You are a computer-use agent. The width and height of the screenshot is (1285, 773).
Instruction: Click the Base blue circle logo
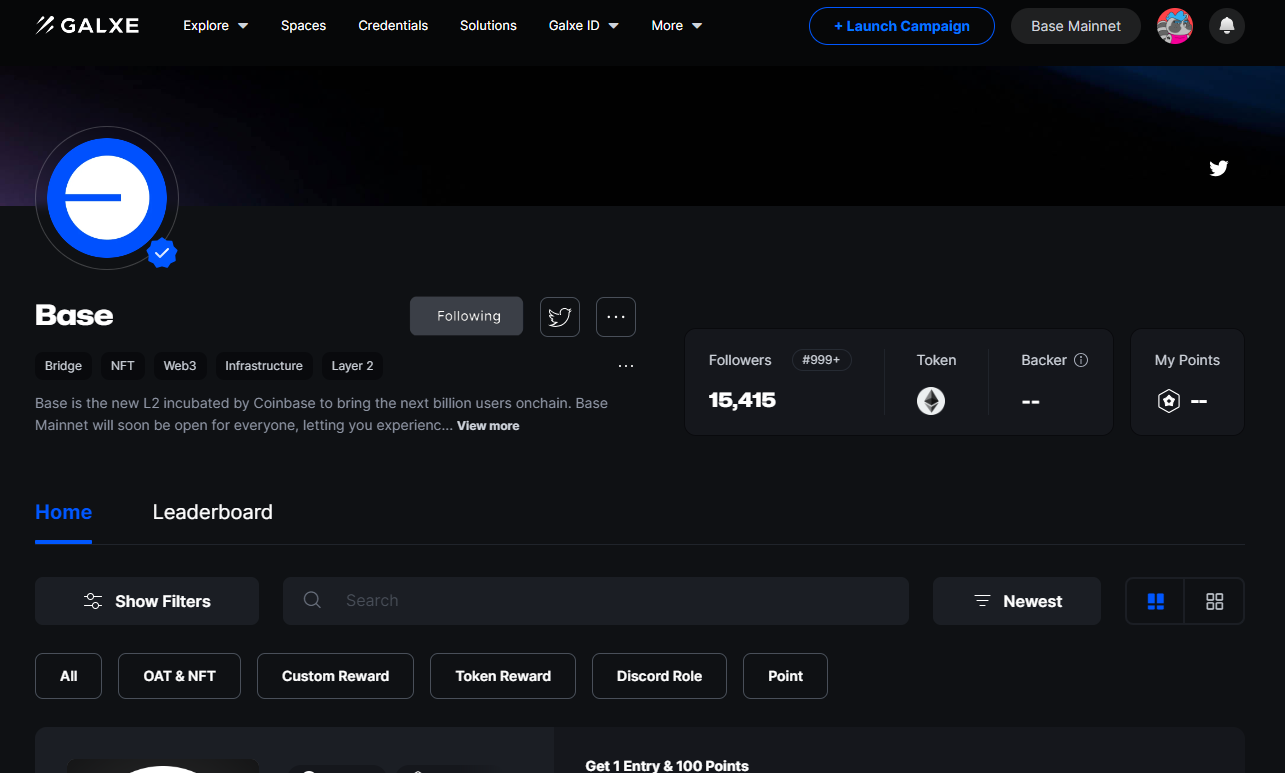[107, 198]
